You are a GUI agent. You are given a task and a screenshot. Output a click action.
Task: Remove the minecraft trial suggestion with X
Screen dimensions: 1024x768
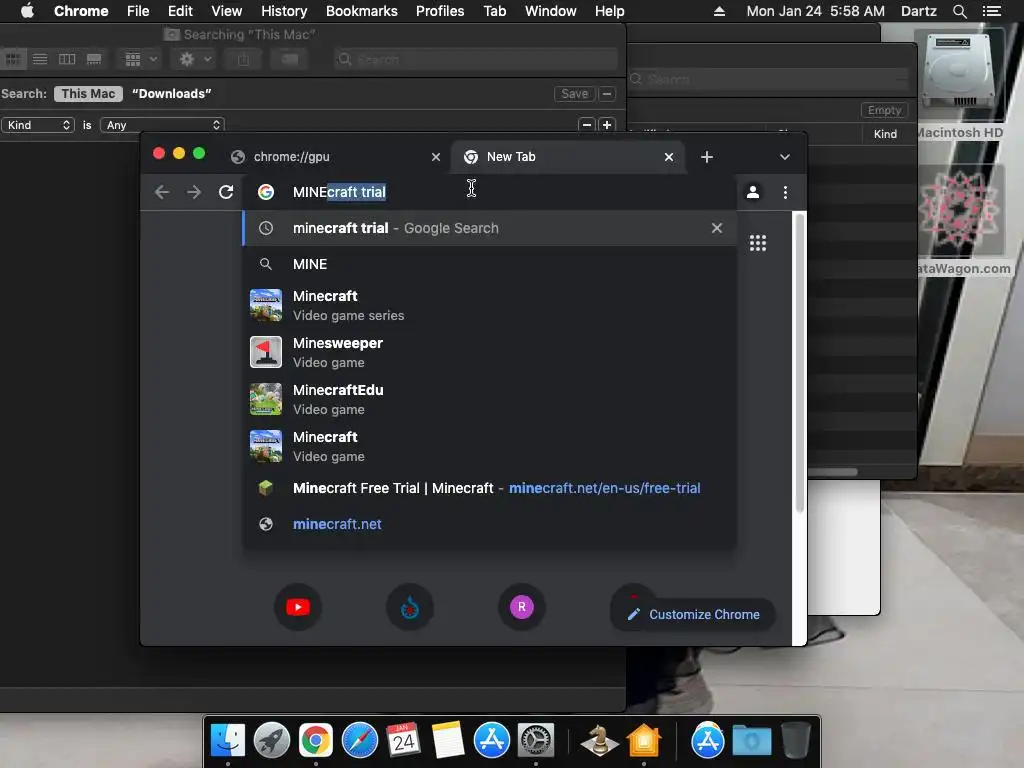pos(716,228)
